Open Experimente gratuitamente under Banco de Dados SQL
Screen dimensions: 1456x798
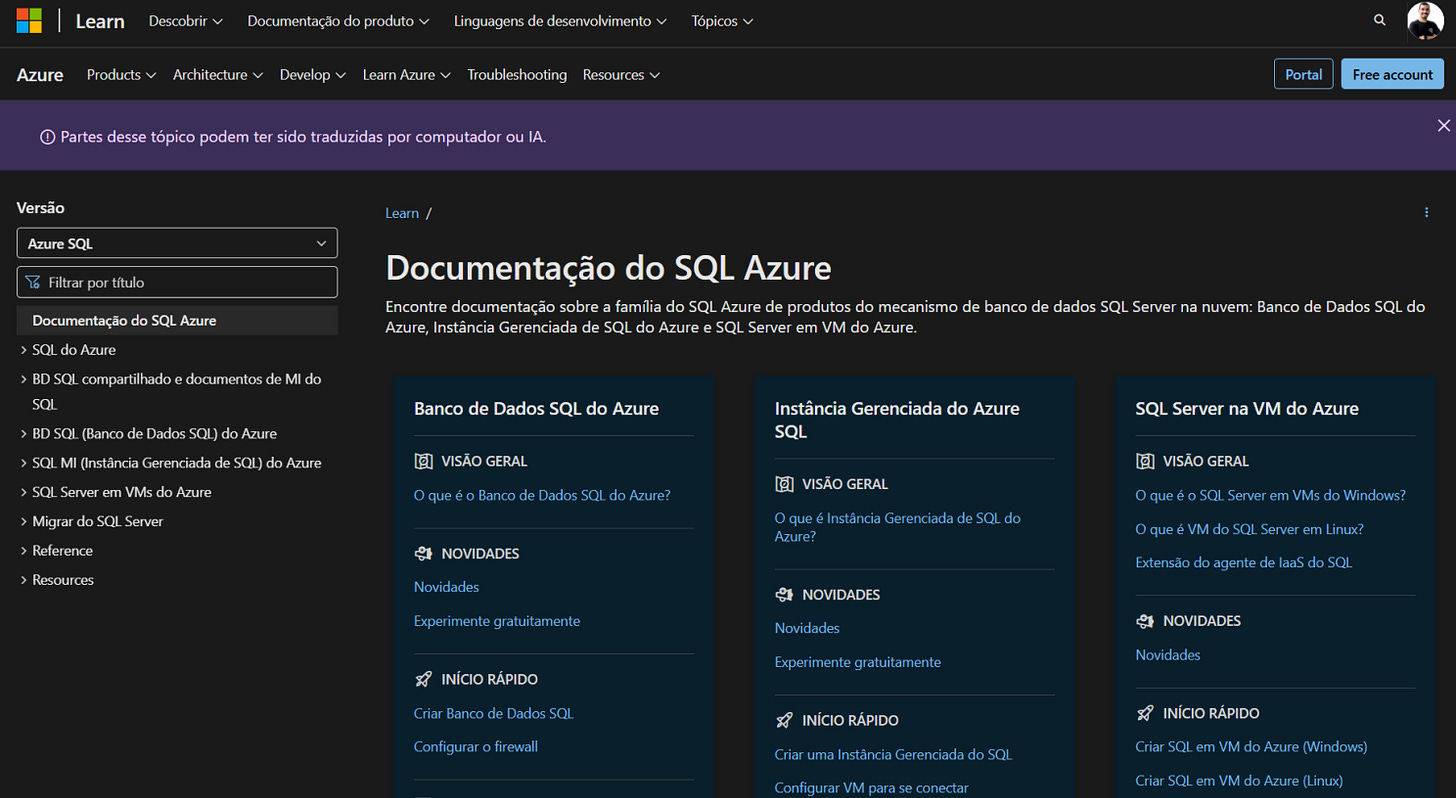[x=497, y=621]
